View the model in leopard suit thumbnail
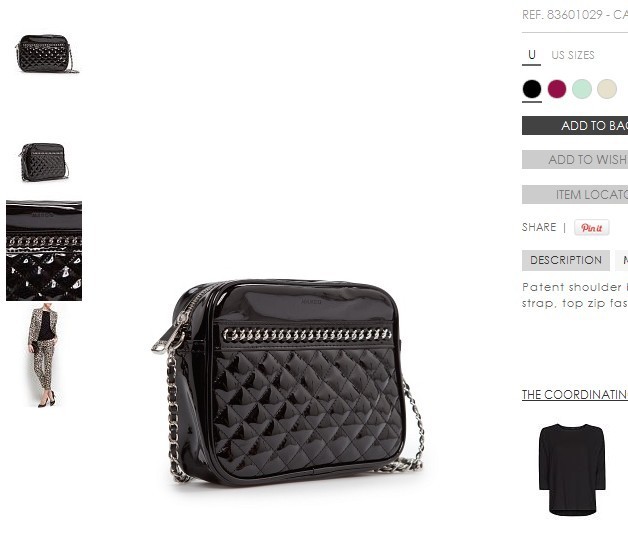Image resolution: width=628 pixels, height=534 pixels. click(x=44, y=356)
